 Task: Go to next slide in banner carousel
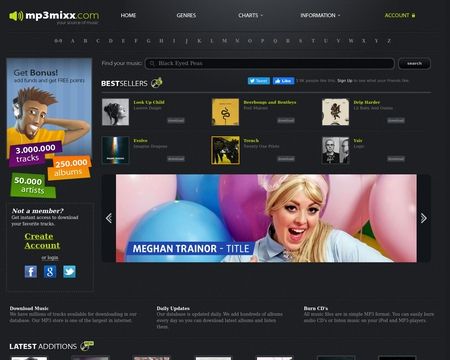click(x=423, y=218)
